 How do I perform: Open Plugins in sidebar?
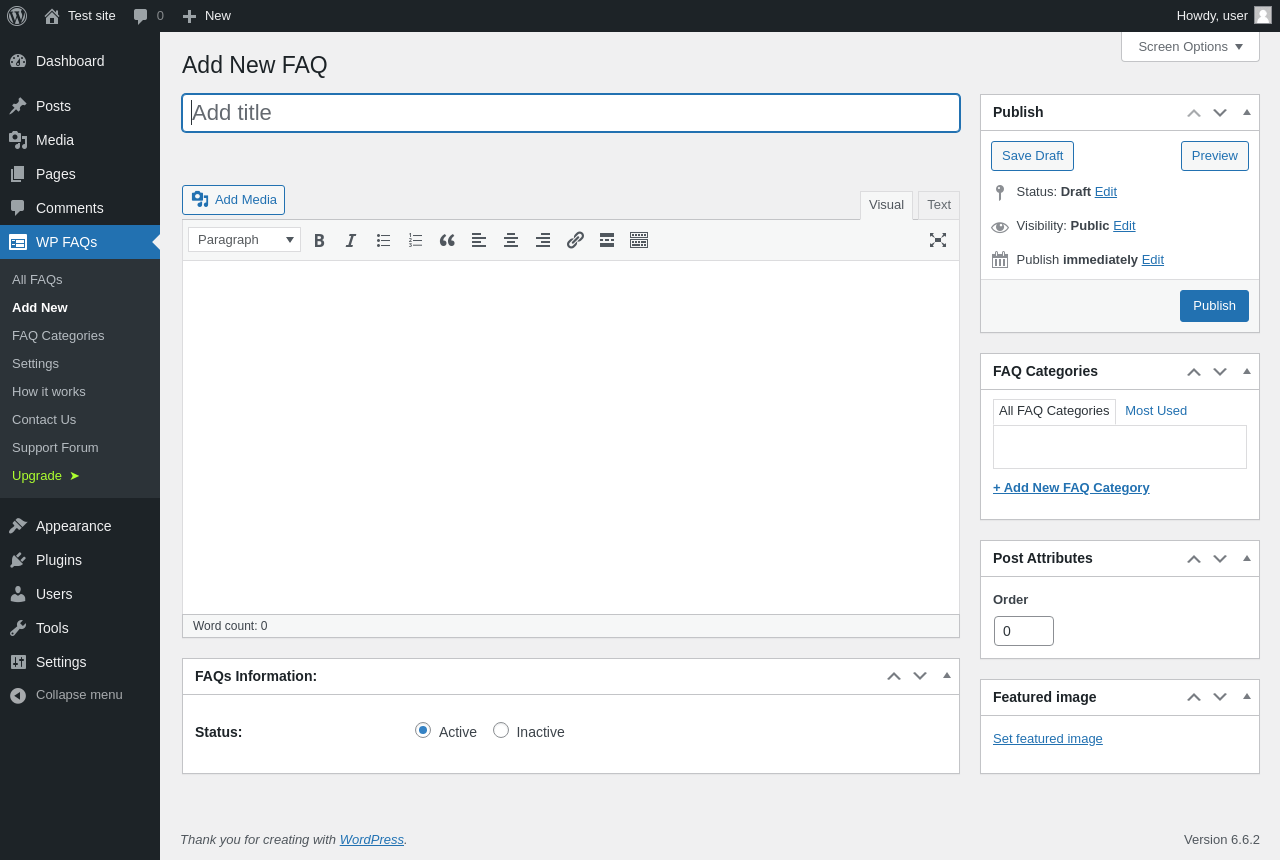[x=80, y=560]
